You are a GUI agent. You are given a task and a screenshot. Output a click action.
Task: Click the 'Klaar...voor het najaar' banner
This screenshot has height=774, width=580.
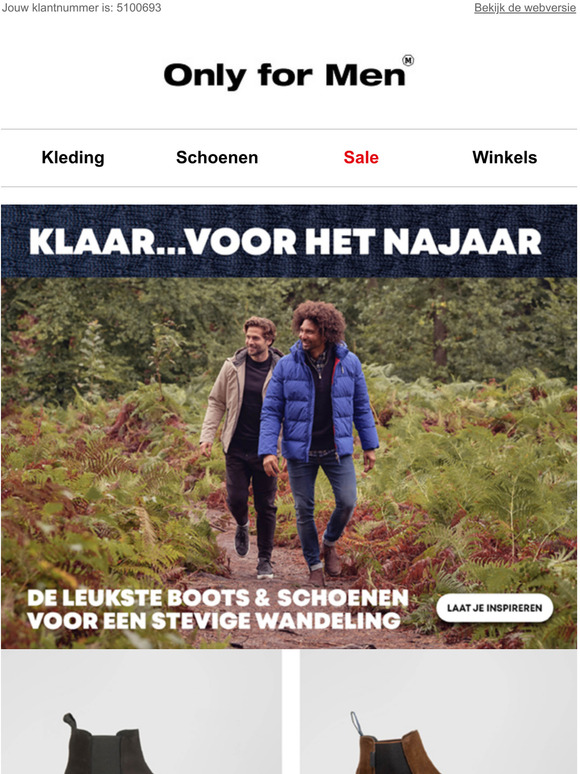click(x=289, y=241)
